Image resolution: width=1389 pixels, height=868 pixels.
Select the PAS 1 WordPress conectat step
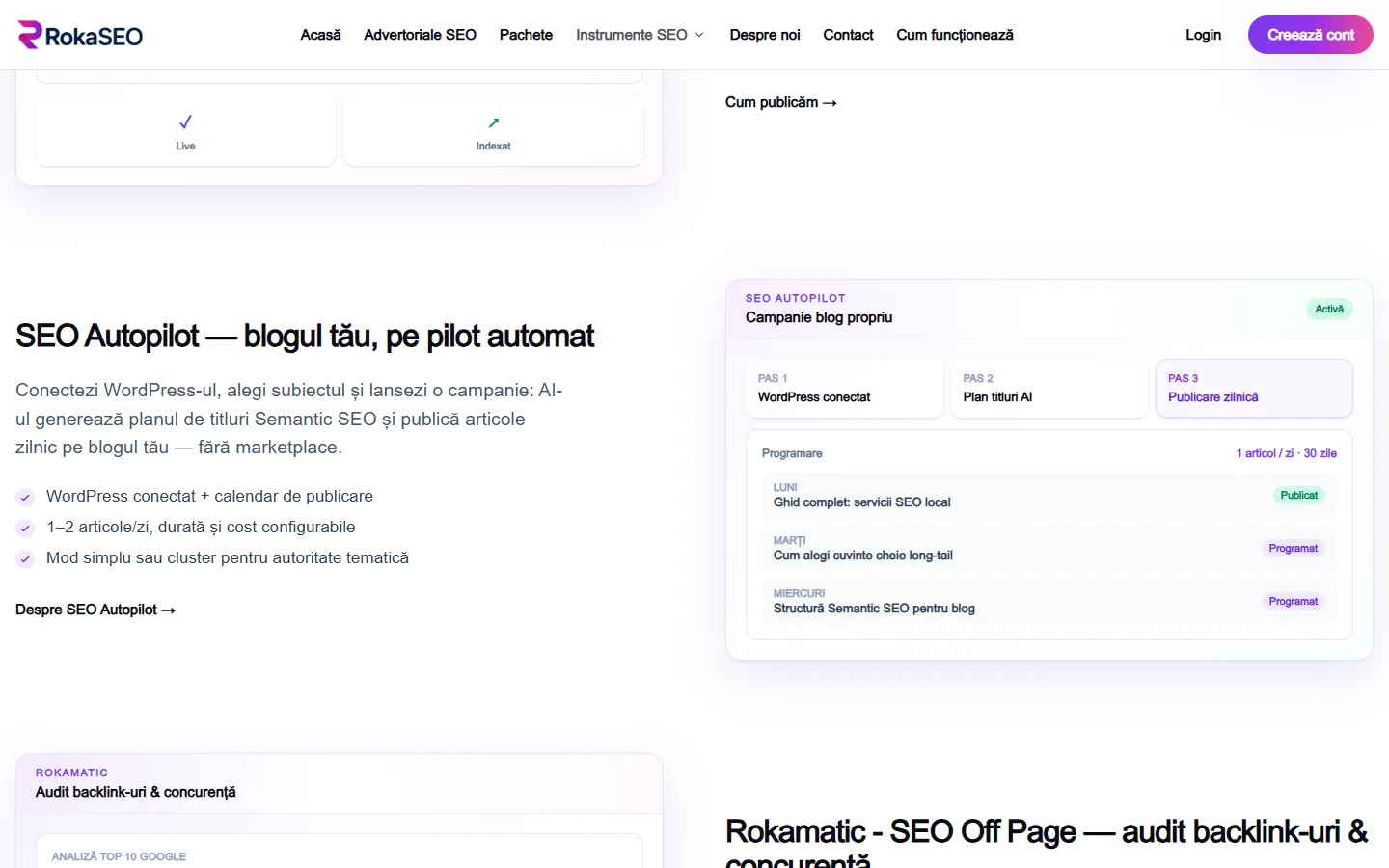(844, 389)
